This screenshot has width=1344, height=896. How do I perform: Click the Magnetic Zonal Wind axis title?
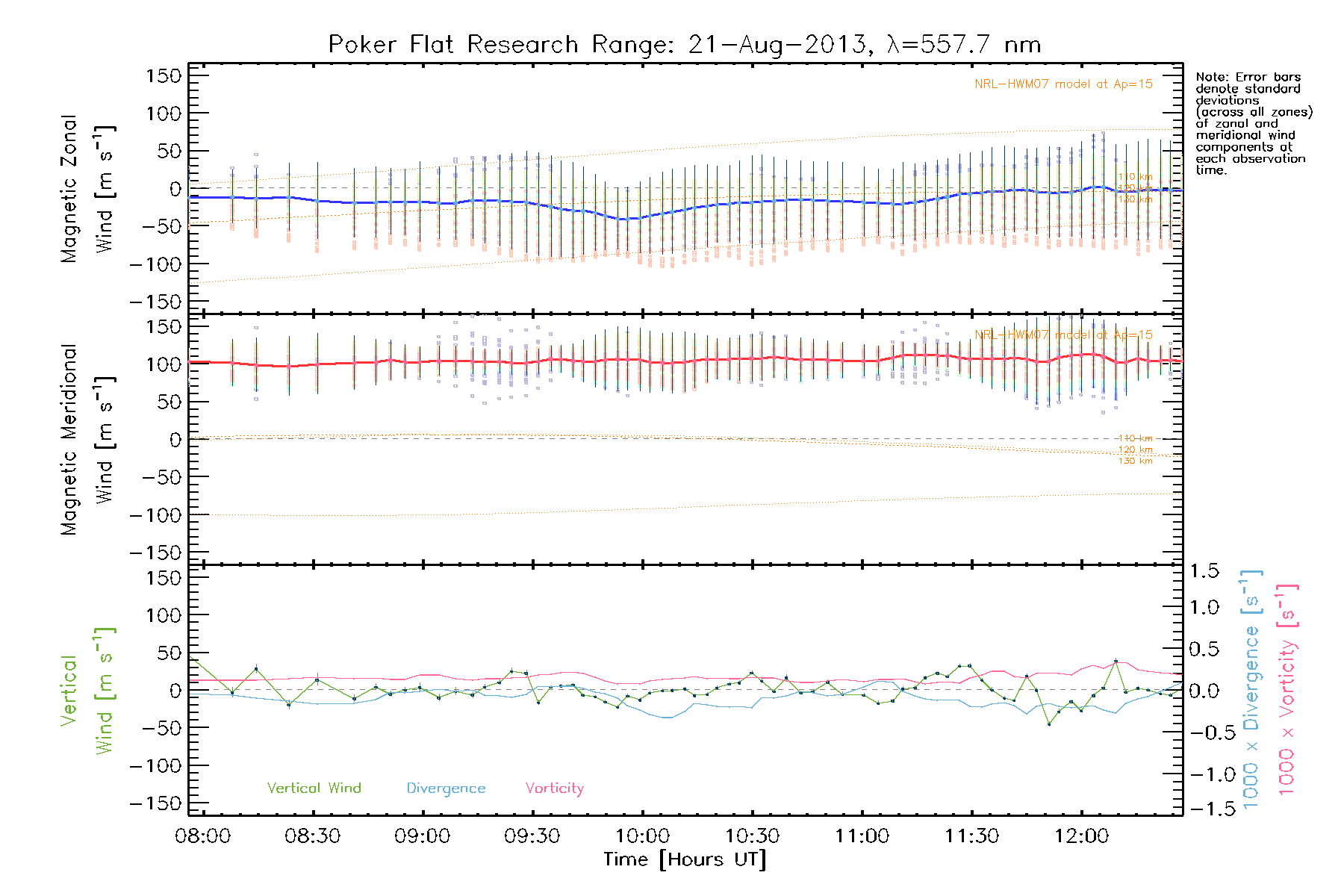click(87, 189)
